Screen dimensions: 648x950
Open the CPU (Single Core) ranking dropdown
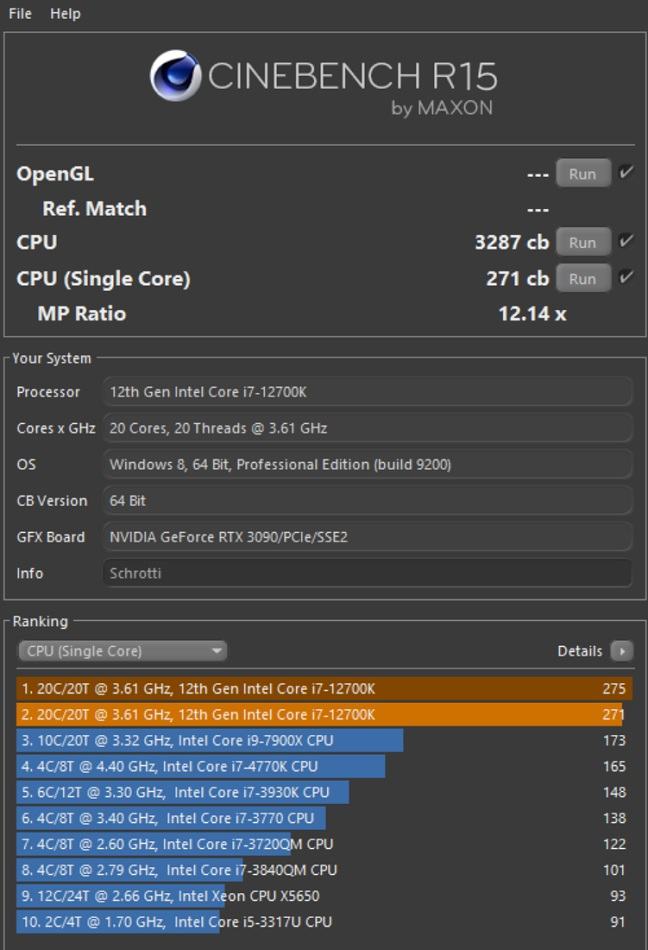coord(122,651)
